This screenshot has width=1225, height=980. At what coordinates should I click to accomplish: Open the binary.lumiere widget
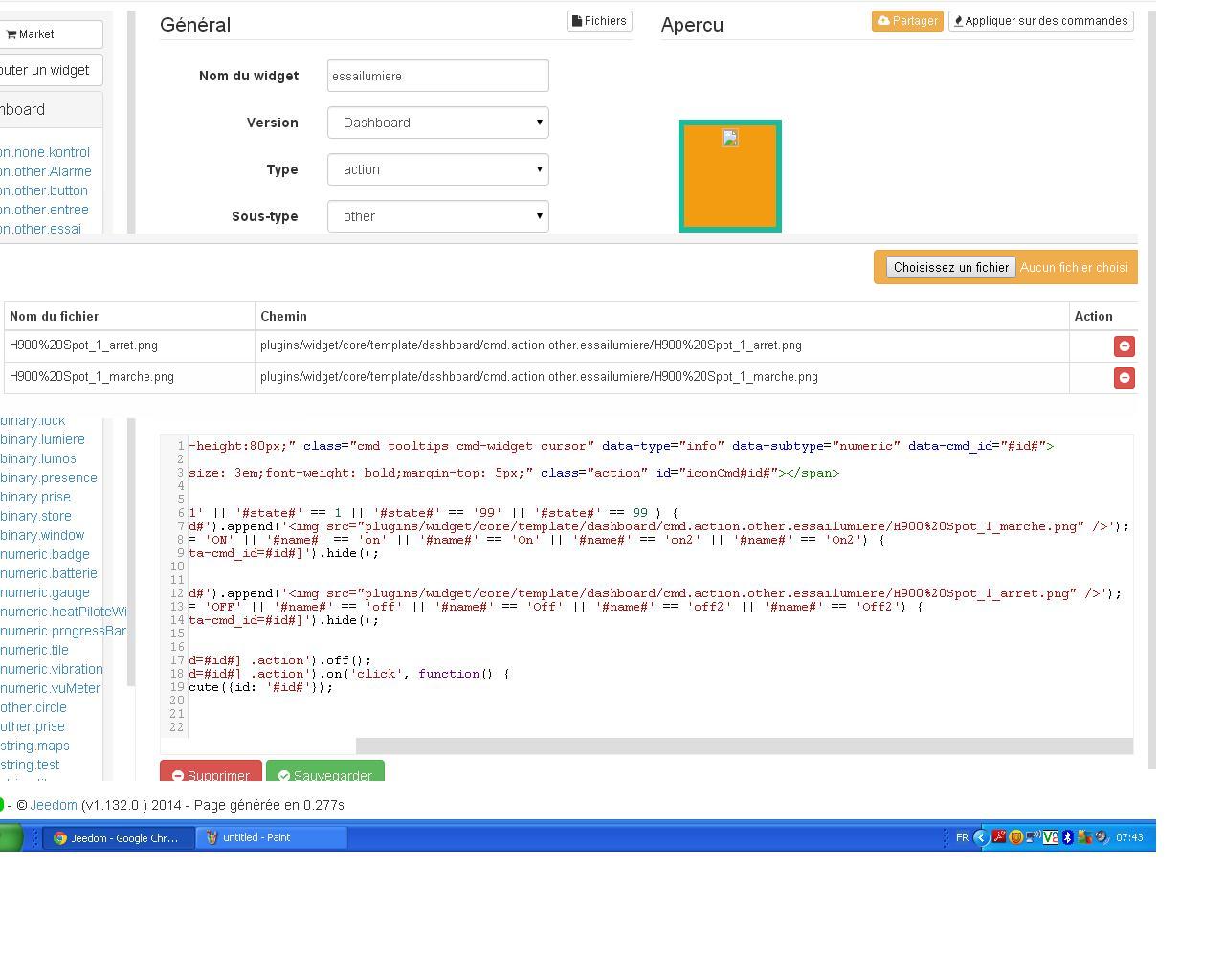click(42, 439)
